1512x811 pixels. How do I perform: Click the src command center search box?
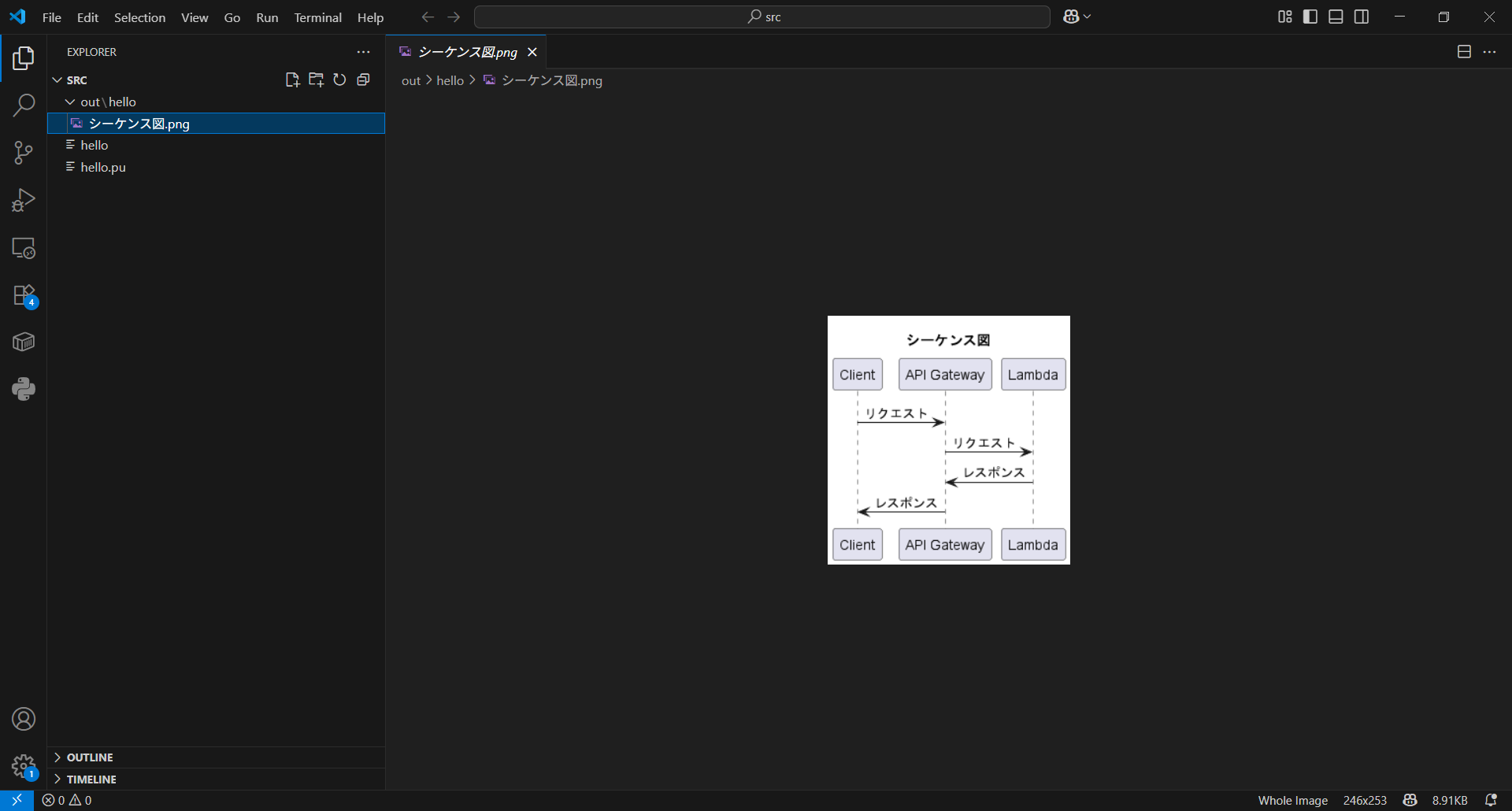(762, 17)
